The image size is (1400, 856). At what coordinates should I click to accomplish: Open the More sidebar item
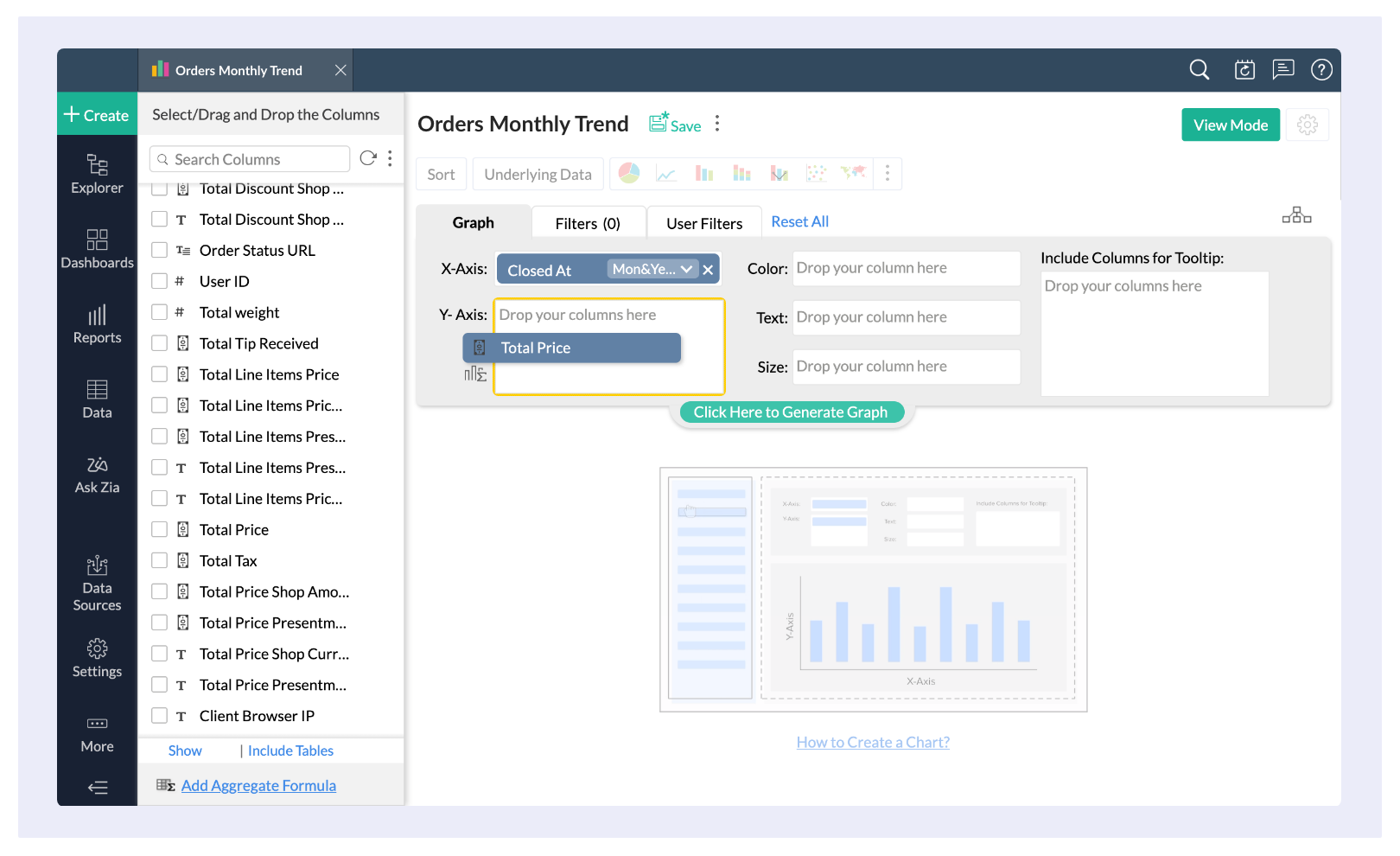(97, 733)
